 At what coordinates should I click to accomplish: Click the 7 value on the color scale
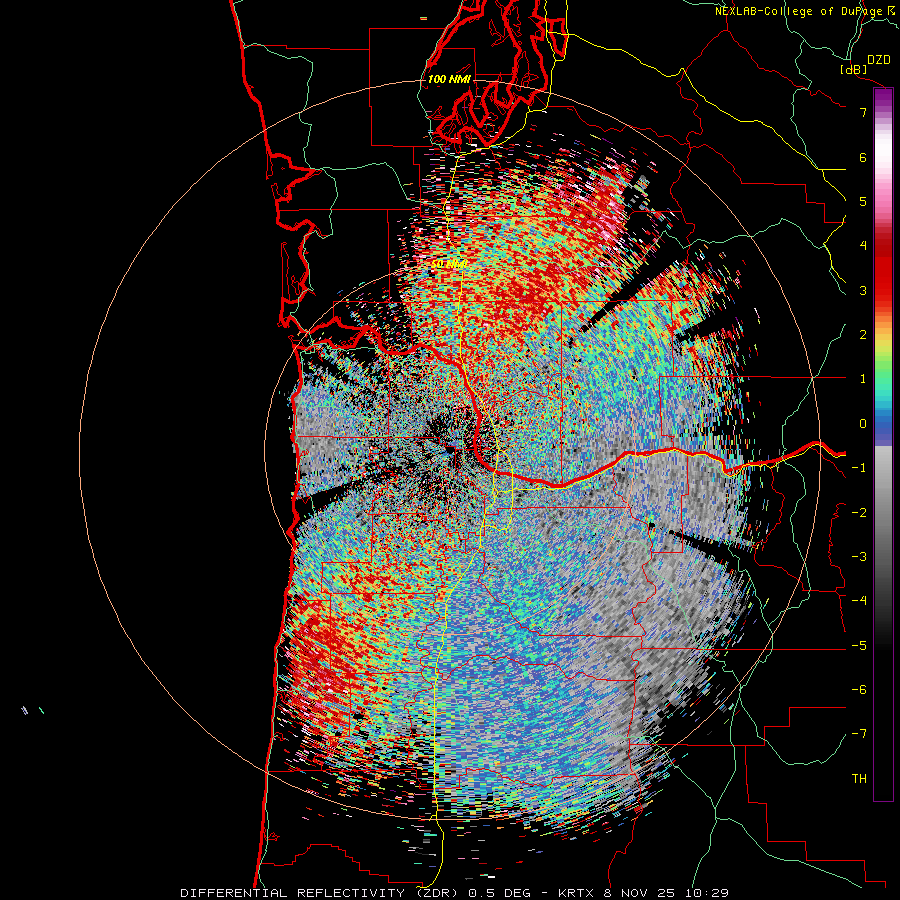(863, 112)
